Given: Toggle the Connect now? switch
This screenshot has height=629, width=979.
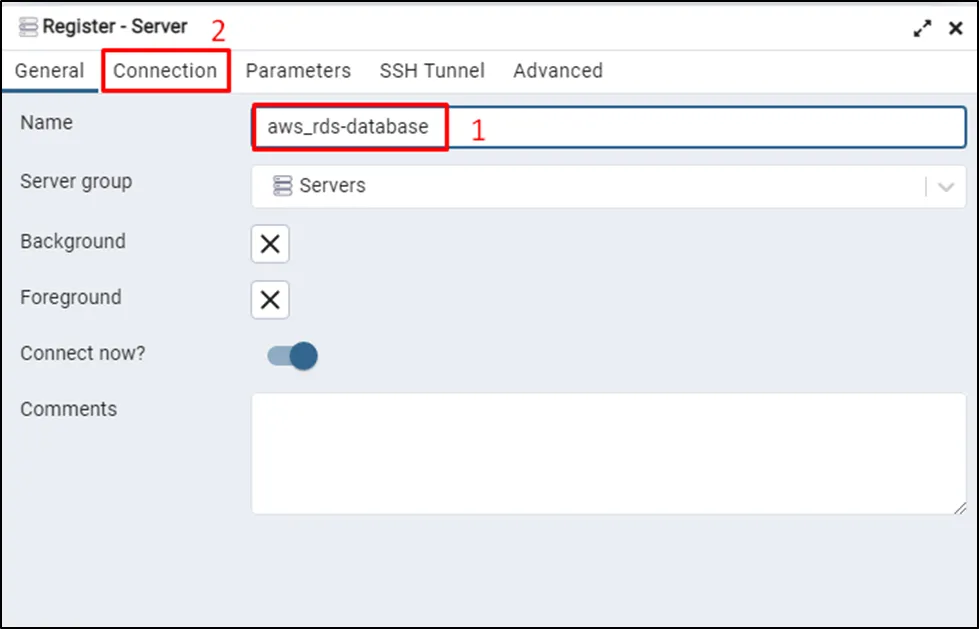Looking at the screenshot, I should pos(293,355).
